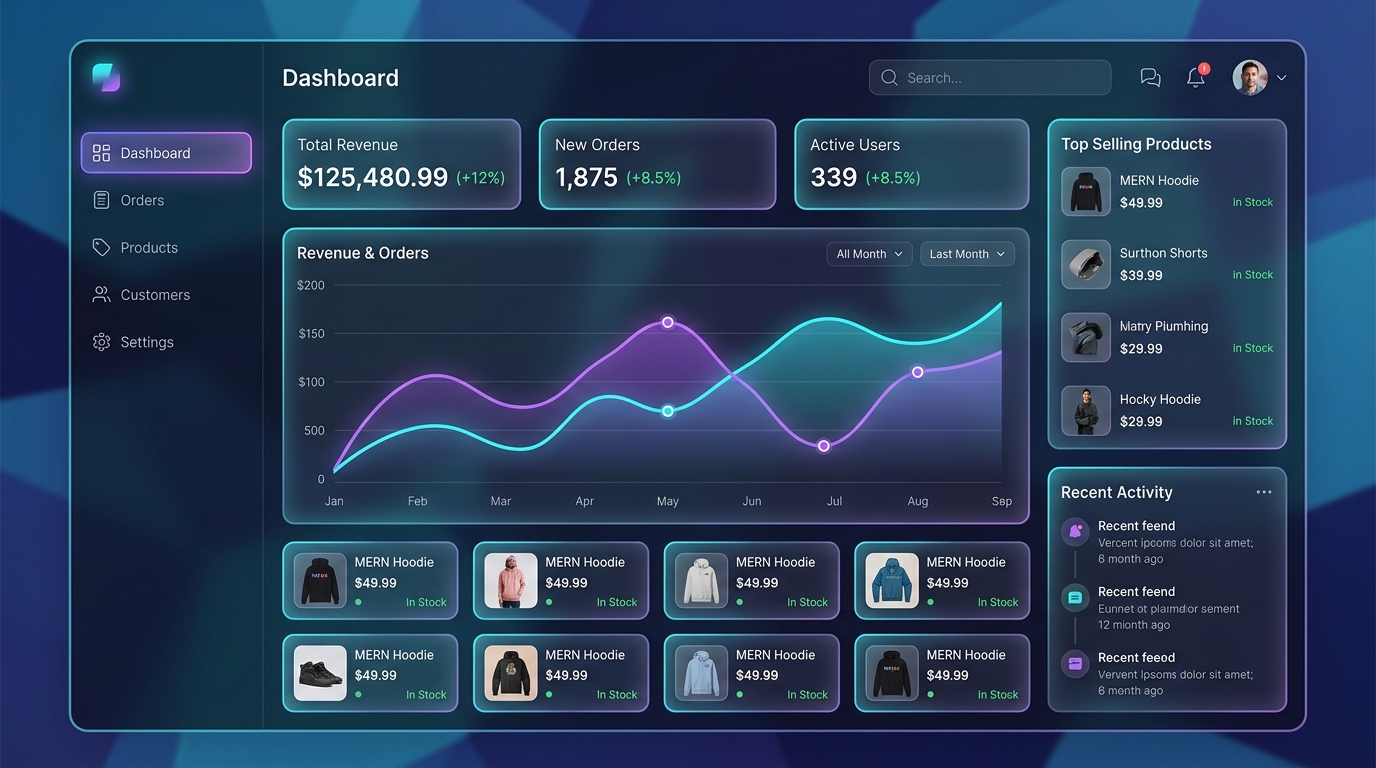
Task: Open the New Orders stat card
Action: (x=658, y=164)
